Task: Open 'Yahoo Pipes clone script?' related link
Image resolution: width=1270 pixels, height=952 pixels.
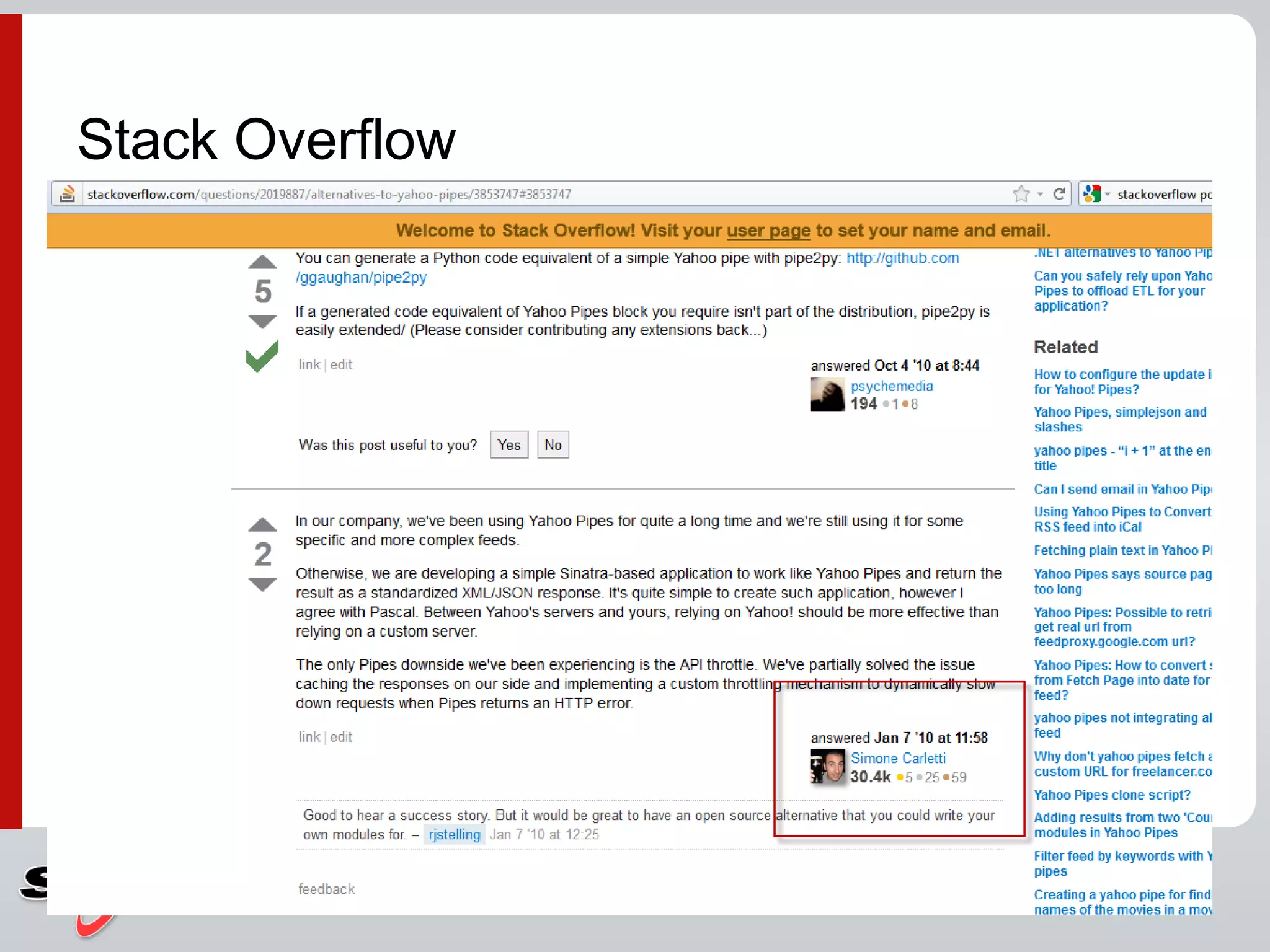Action: click(x=1112, y=795)
